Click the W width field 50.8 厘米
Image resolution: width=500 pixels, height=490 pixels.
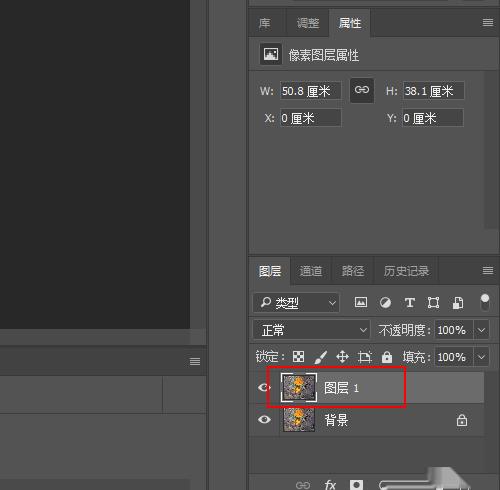click(x=311, y=91)
